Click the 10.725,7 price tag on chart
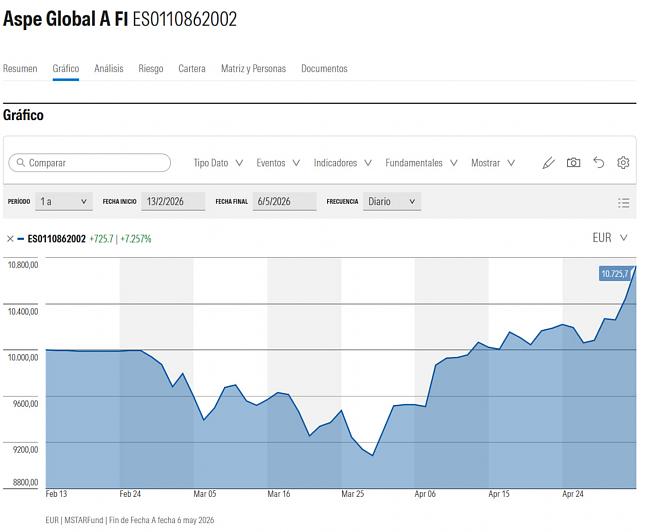 (615, 274)
